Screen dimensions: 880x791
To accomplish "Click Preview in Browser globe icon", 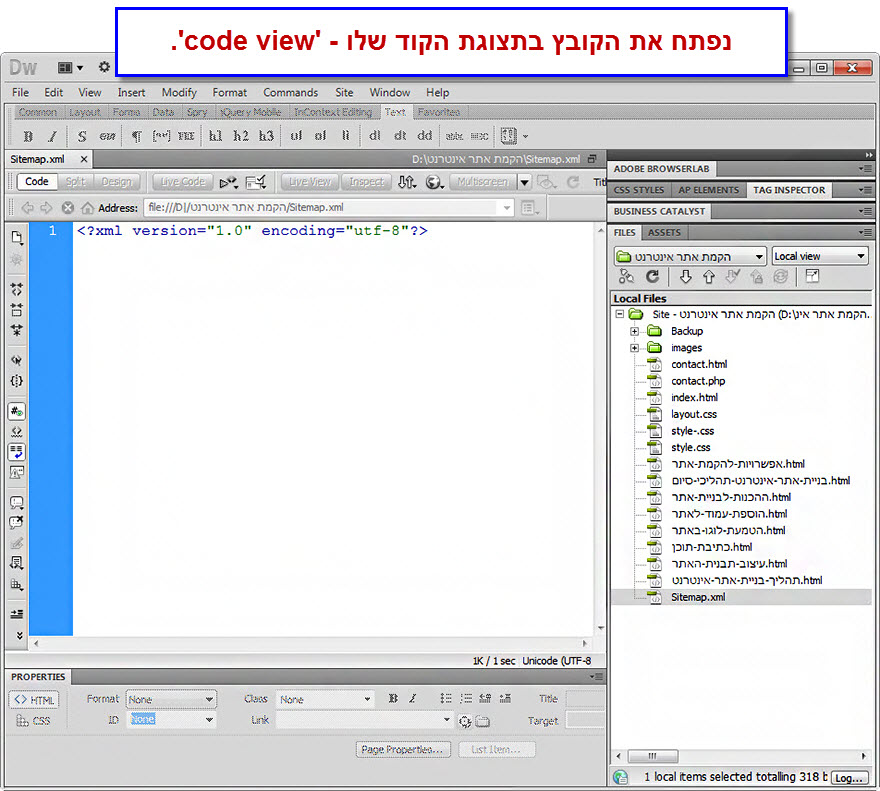I will 434,182.
